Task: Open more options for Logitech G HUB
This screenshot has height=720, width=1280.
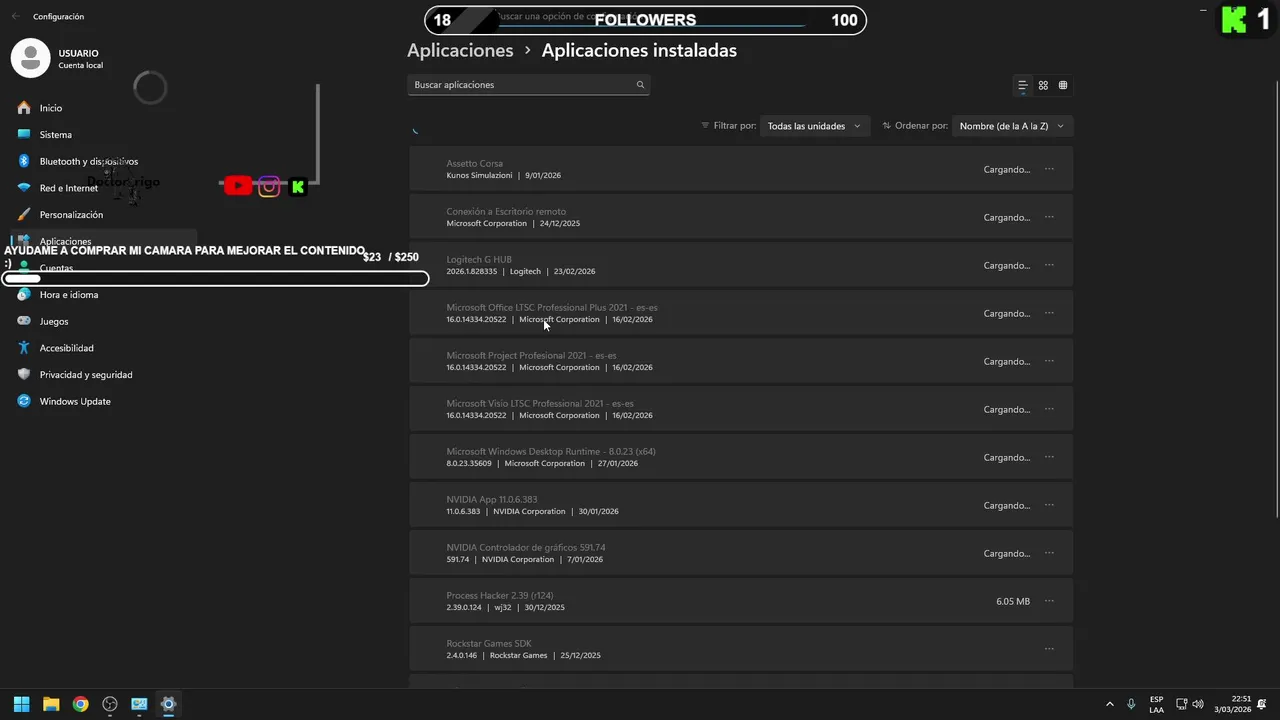Action: click(x=1049, y=265)
